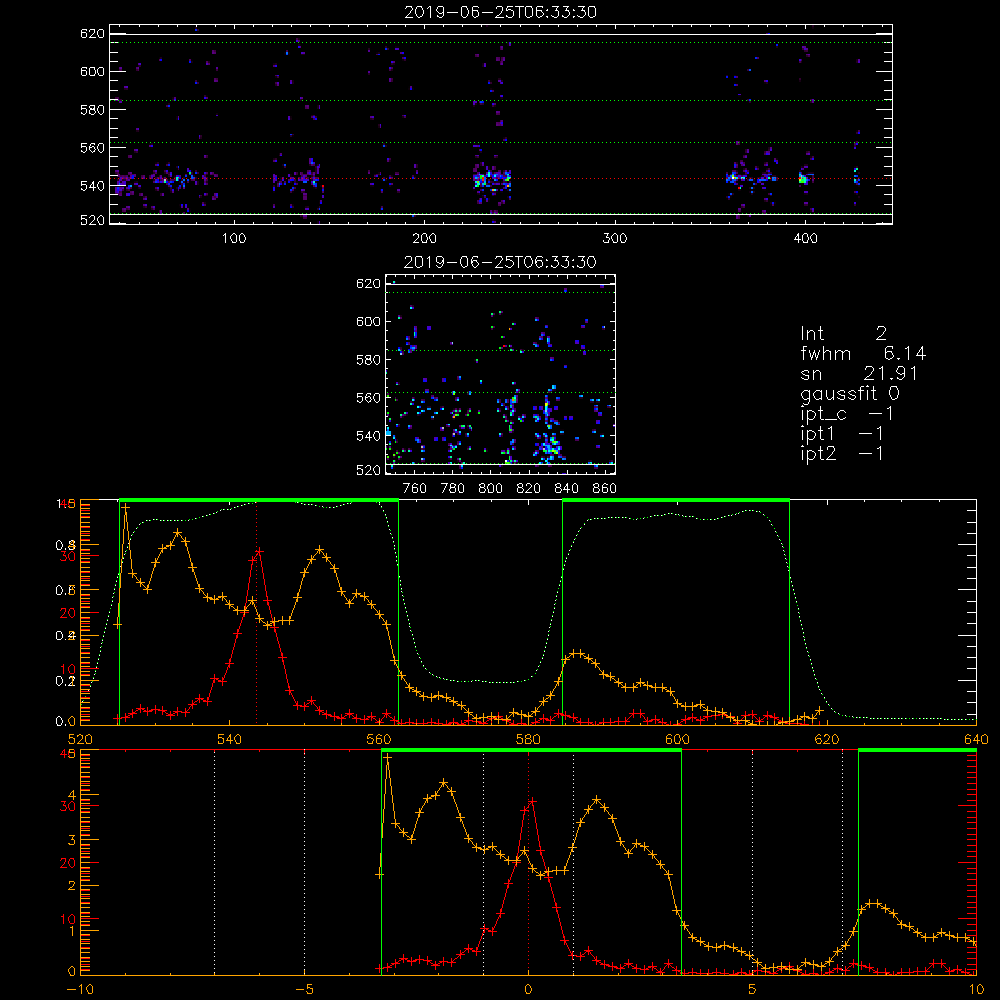
Task: Click x-axis label 5 on bottom plot
Action: [x=753, y=989]
